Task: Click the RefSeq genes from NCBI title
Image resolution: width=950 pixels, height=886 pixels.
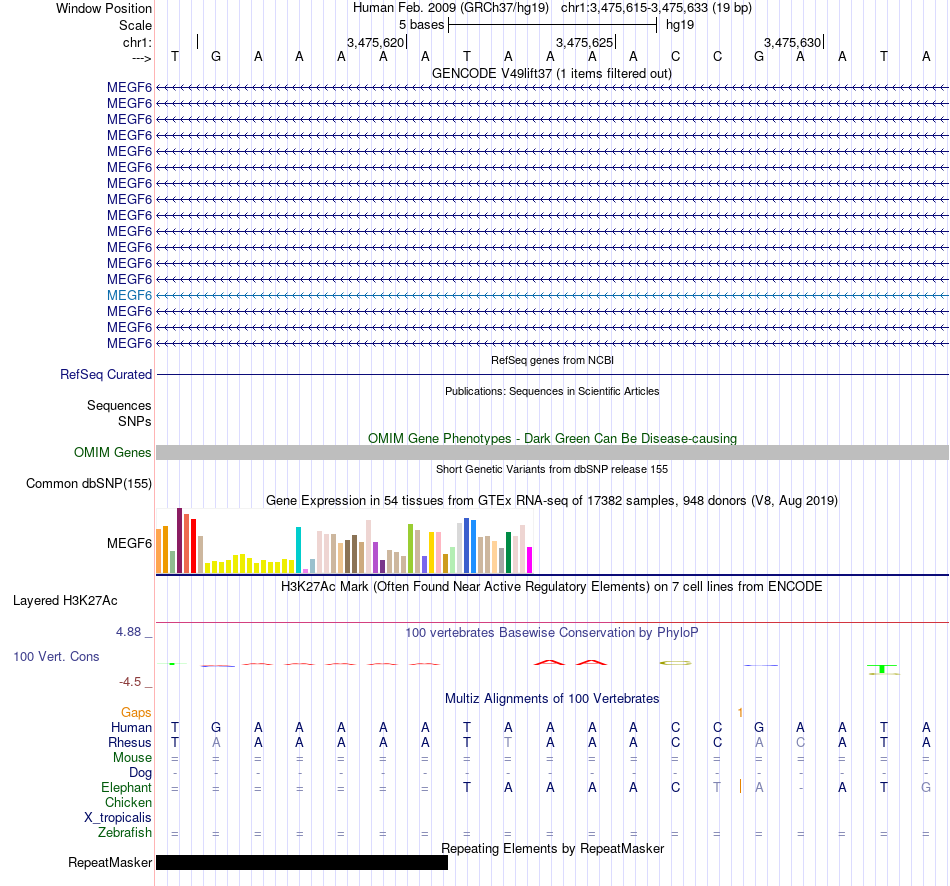Action: [x=552, y=360]
